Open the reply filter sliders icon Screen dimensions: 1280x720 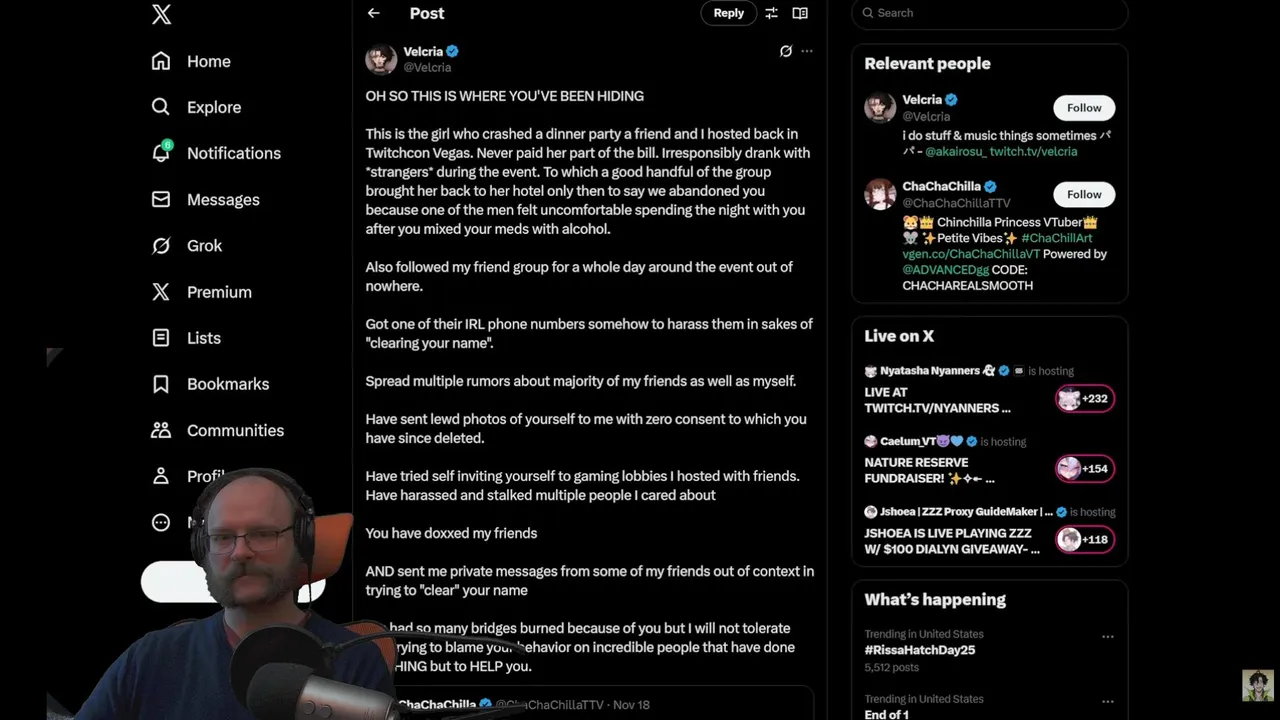coord(771,13)
